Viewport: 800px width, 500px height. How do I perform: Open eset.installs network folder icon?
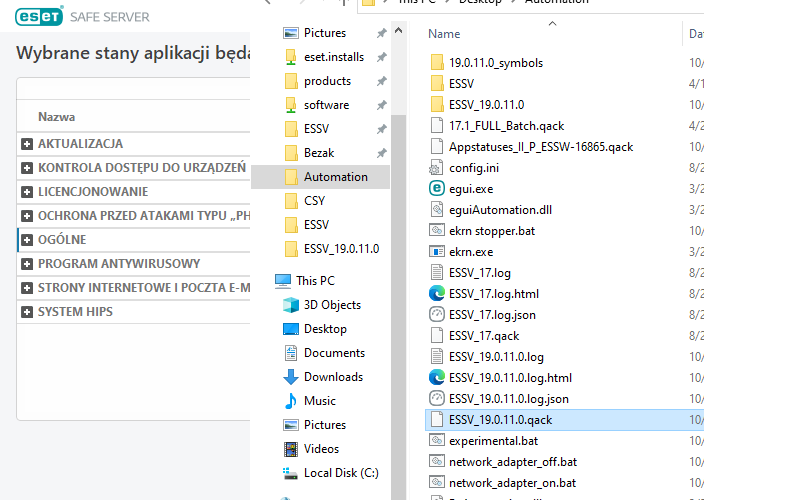tap(291, 57)
